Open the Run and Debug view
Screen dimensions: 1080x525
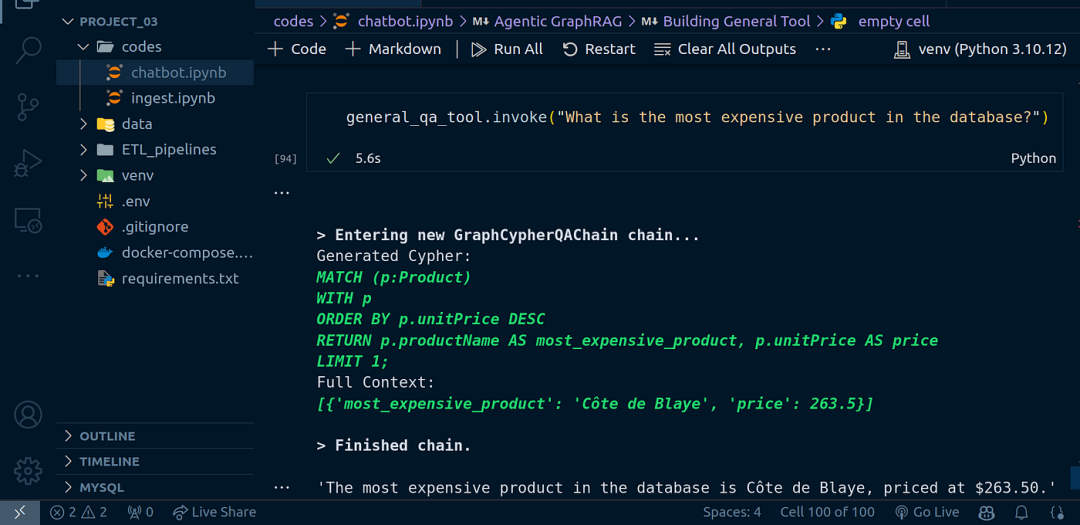click(28, 163)
